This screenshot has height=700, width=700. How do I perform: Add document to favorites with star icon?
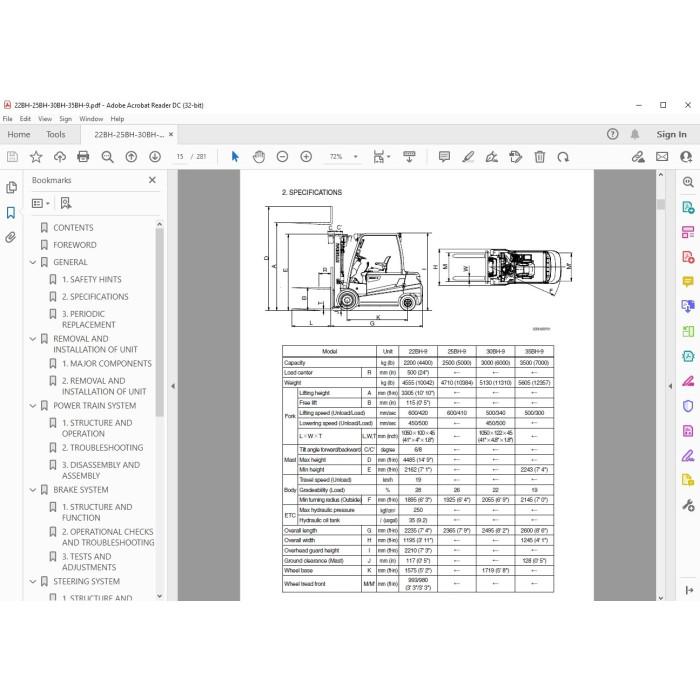pos(36,157)
